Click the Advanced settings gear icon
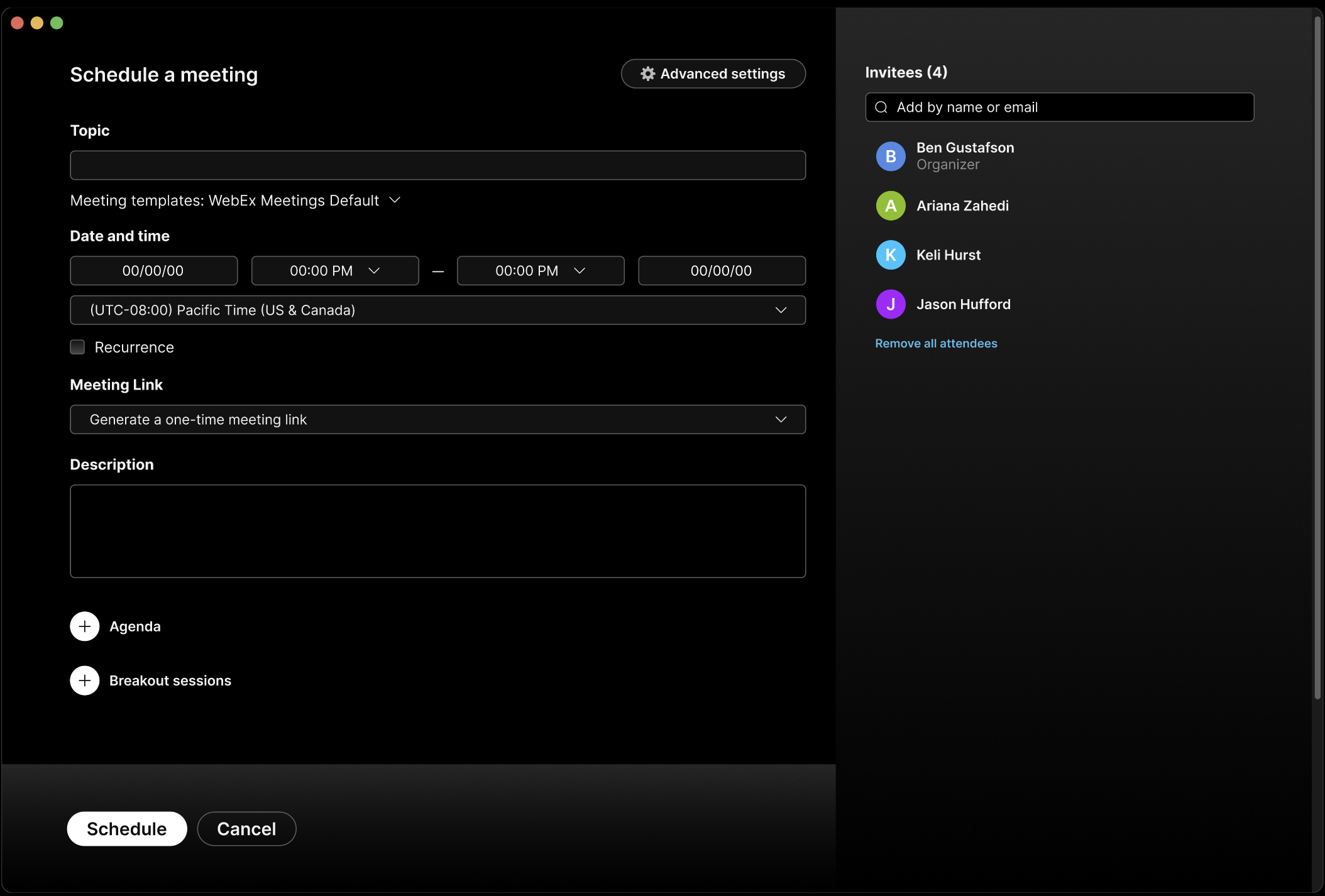The height and width of the screenshot is (896, 1325). coord(647,74)
